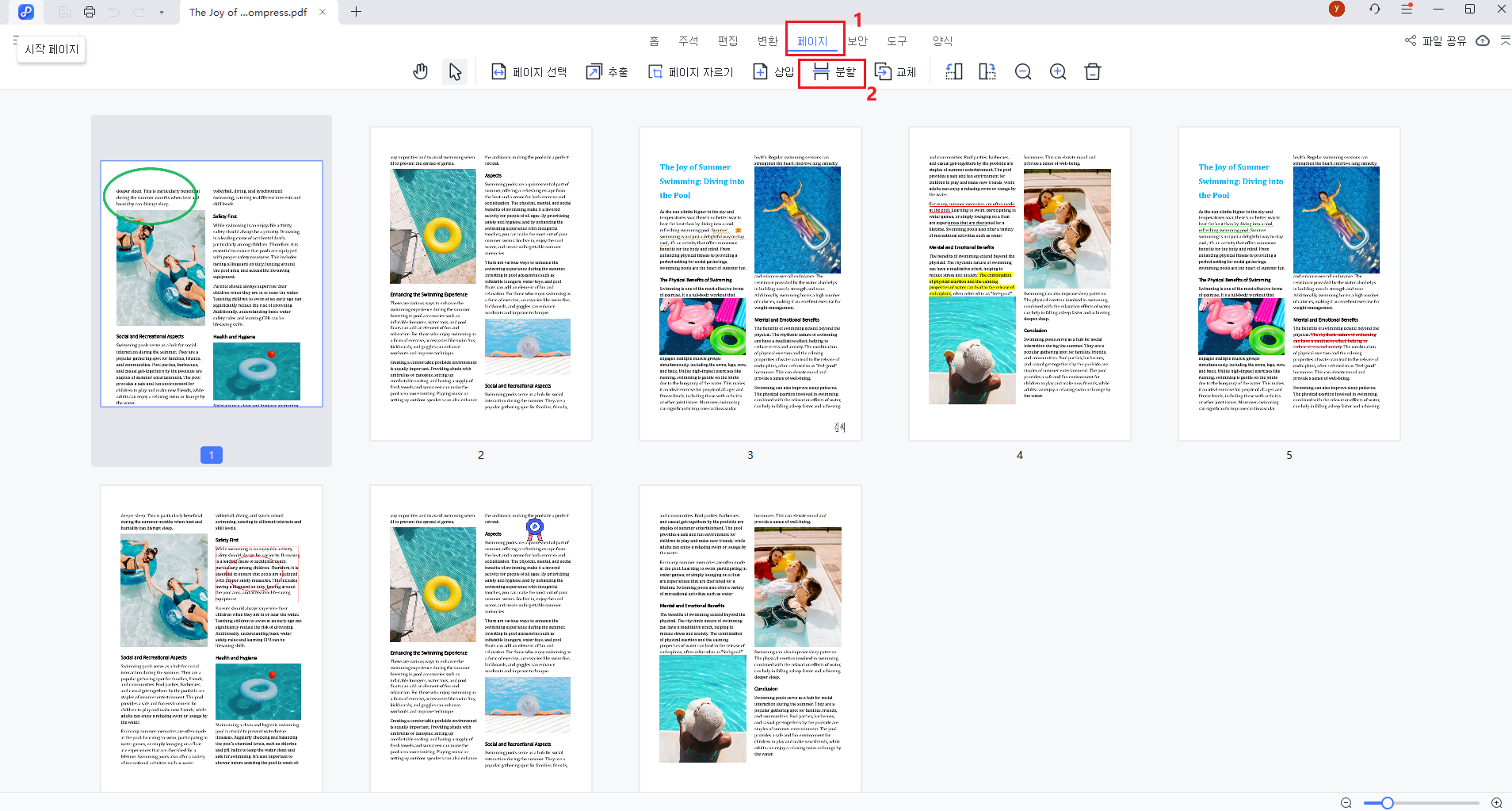Viewport: 1512px width, 811px height.
Task: Switch to the 양식 forms tab
Action: coord(942,40)
